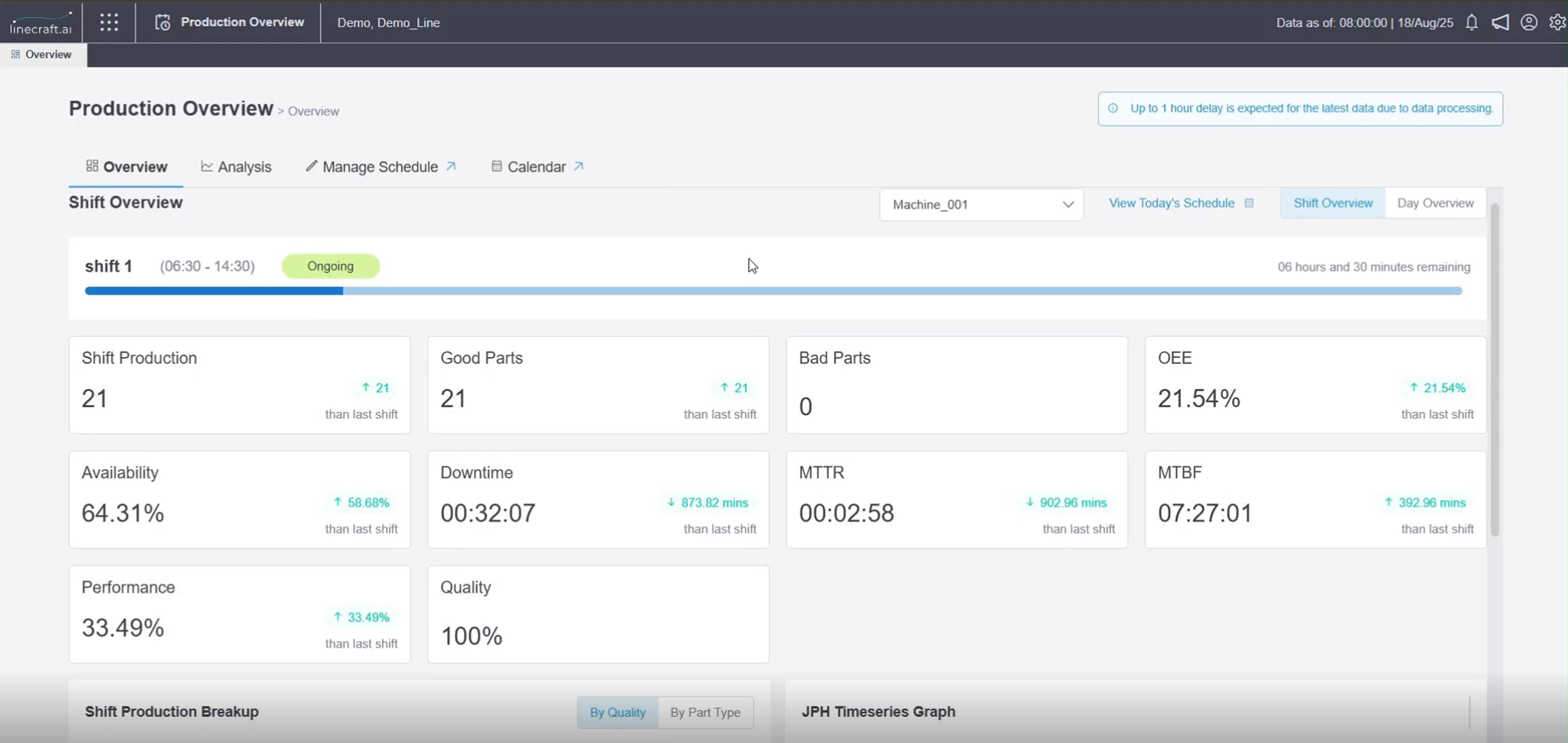Click the calendar icon beside View Today's Schedule

pos(1249,204)
